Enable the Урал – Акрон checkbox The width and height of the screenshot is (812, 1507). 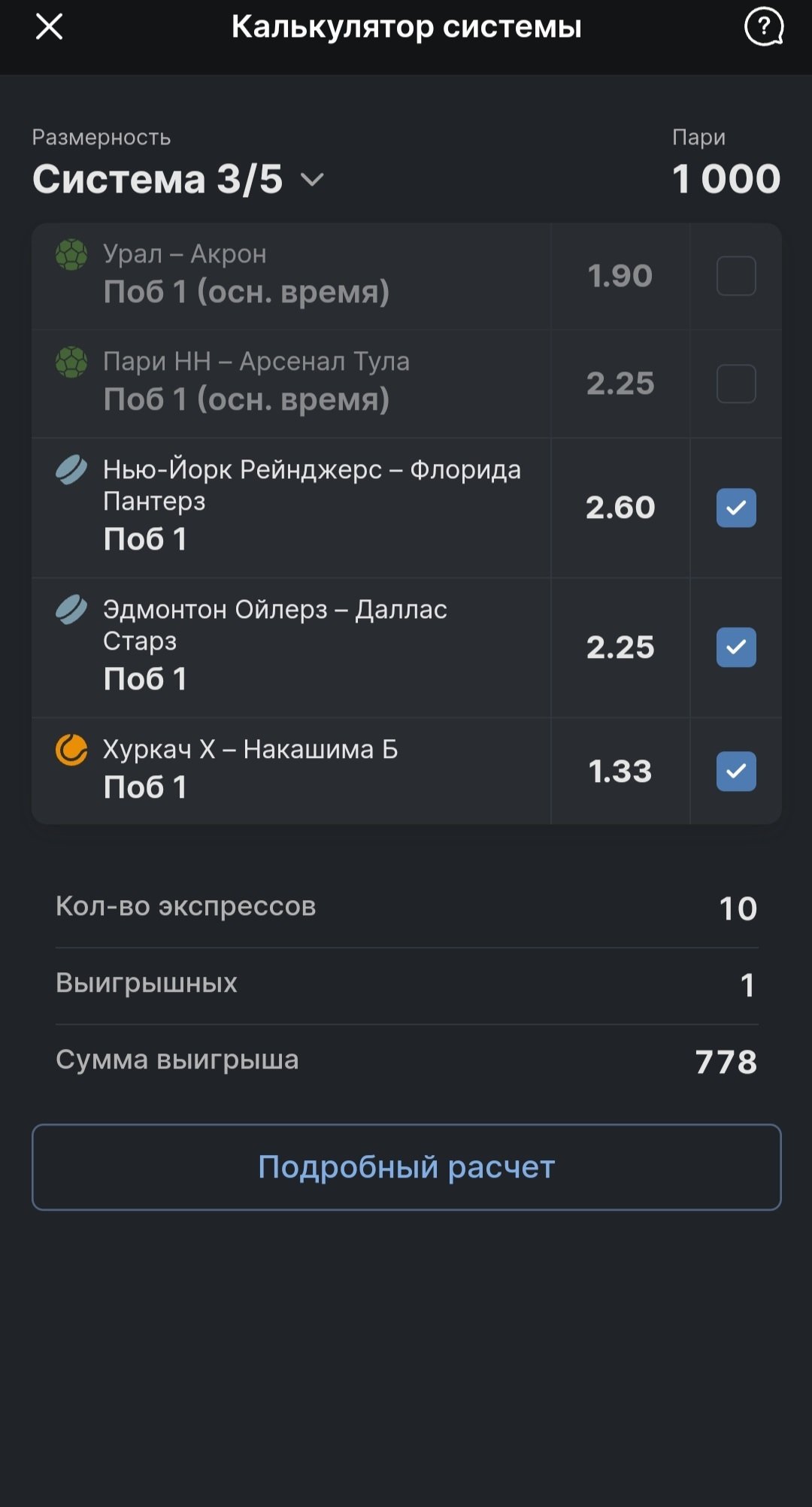736,276
